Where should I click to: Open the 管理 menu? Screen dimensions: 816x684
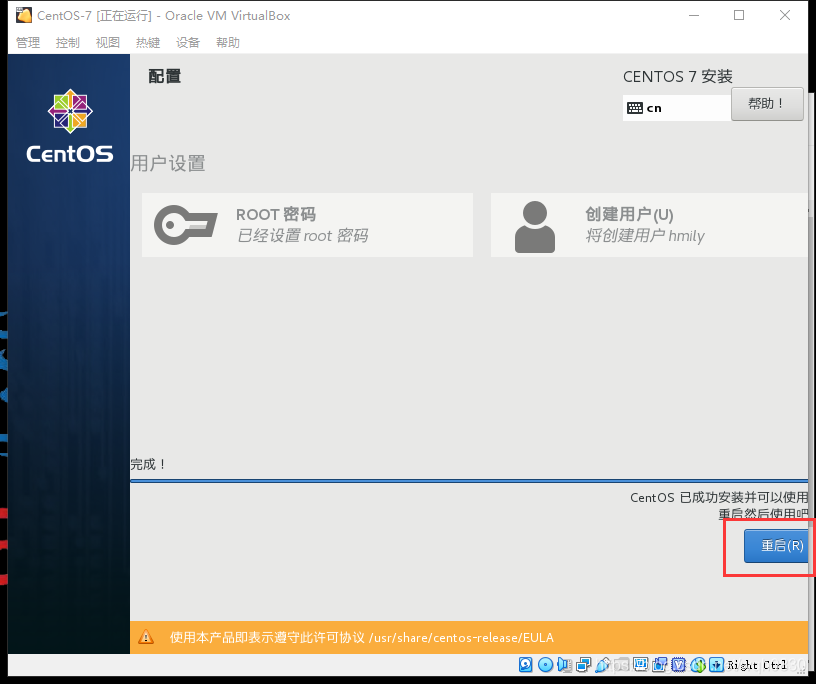point(28,42)
